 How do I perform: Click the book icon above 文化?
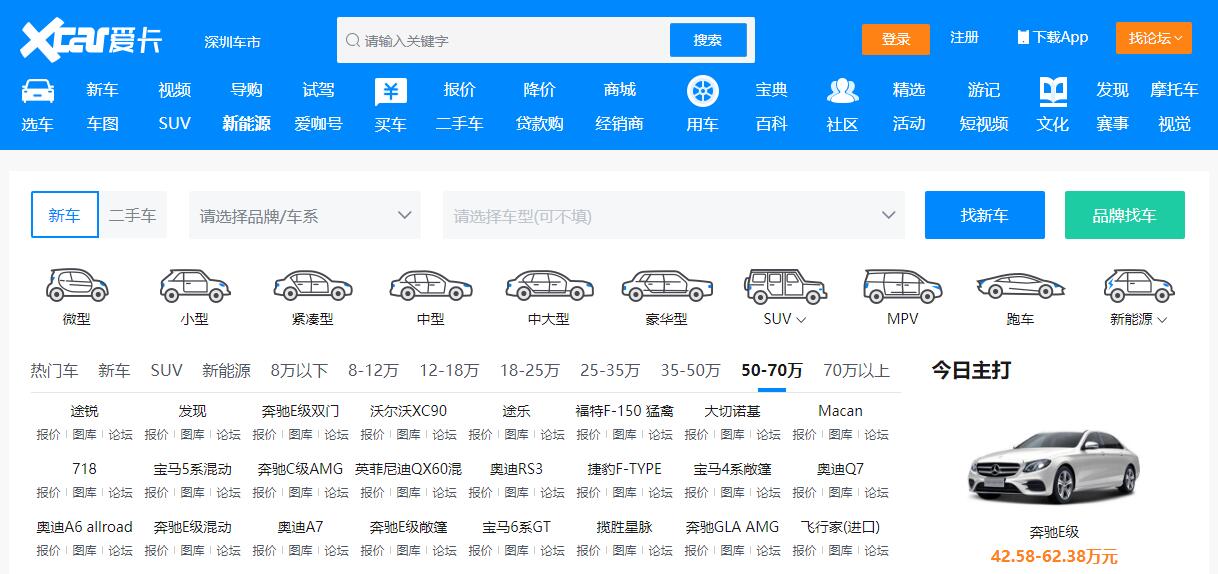coord(1053,91)
